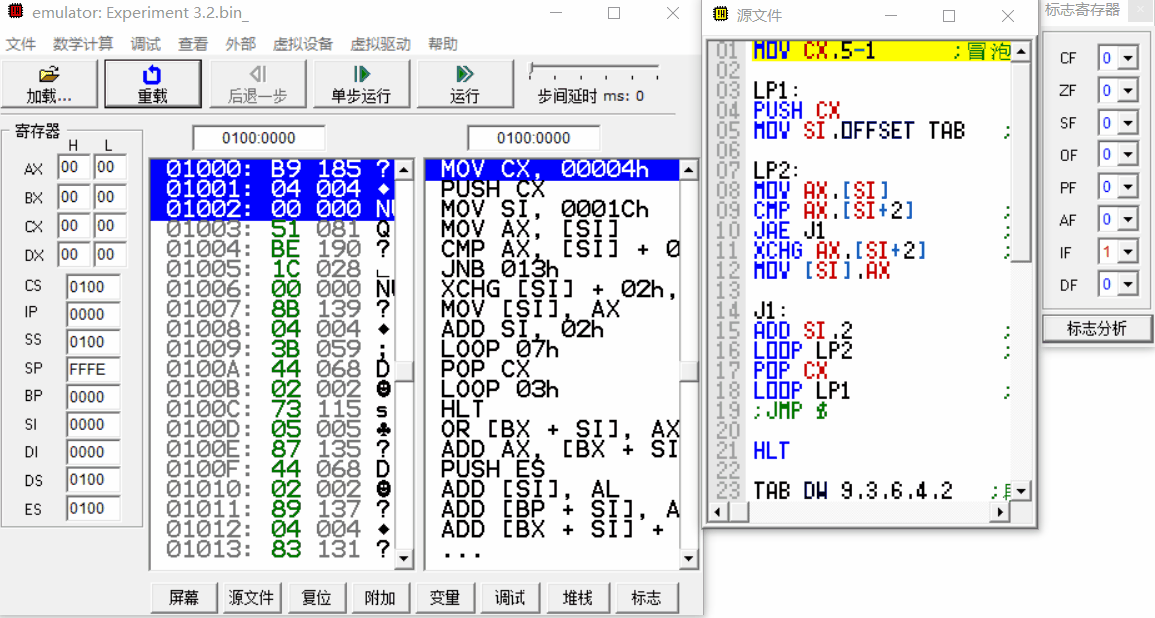The width and height of the screenshot is (1155, 618).
Task: Click the 后退一步 step back icon
Action: click(x=257, y=75)
